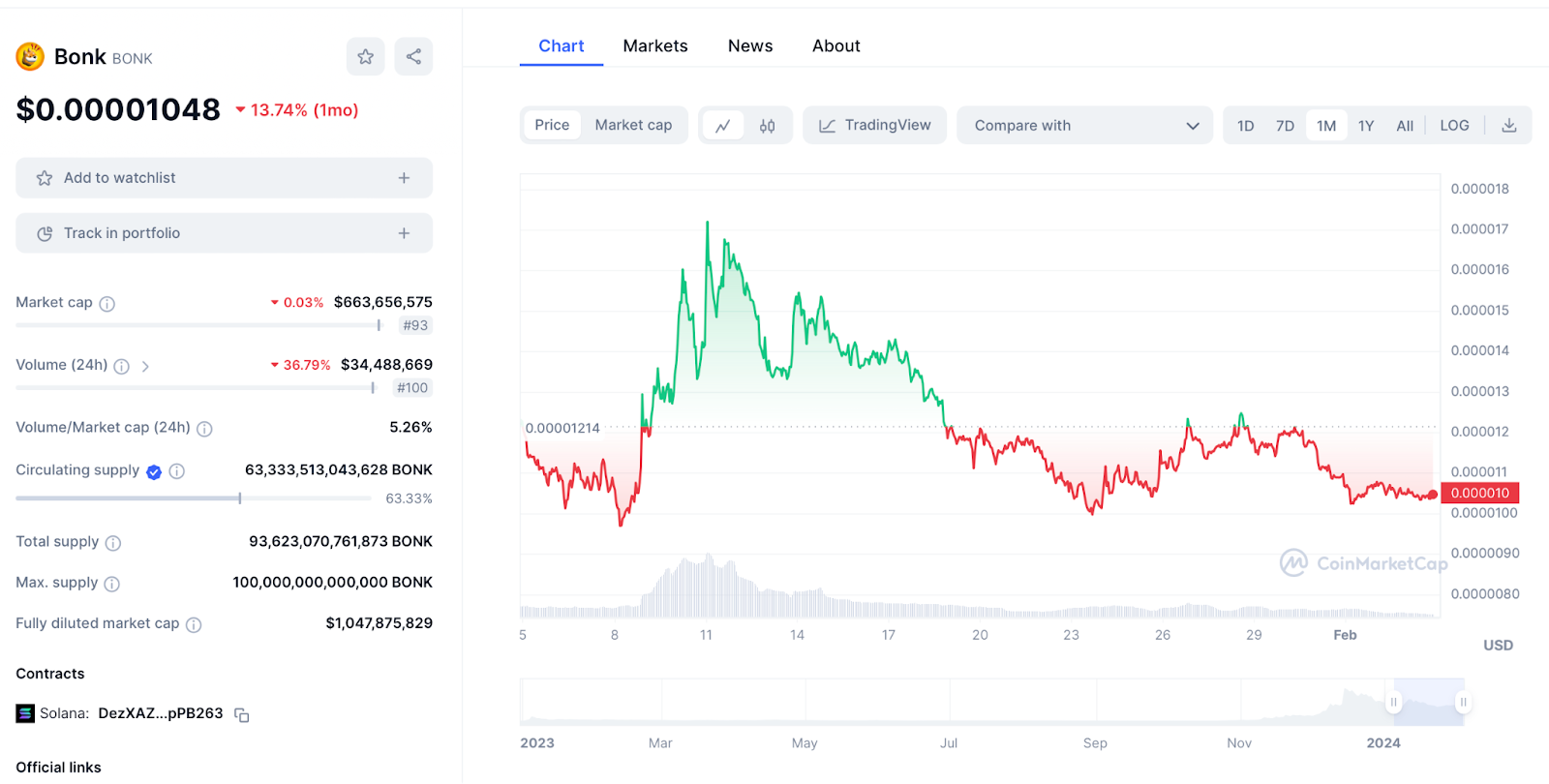Click Track in portfolio button
Viewport: 1549px width, 784px height.
224,233
